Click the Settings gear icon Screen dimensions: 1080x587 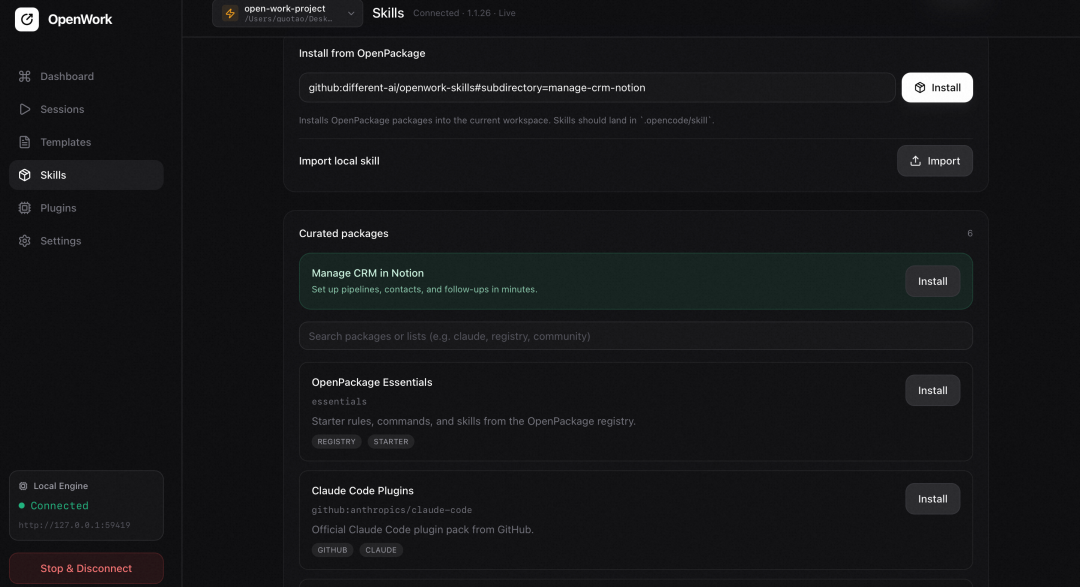(25, 241)
